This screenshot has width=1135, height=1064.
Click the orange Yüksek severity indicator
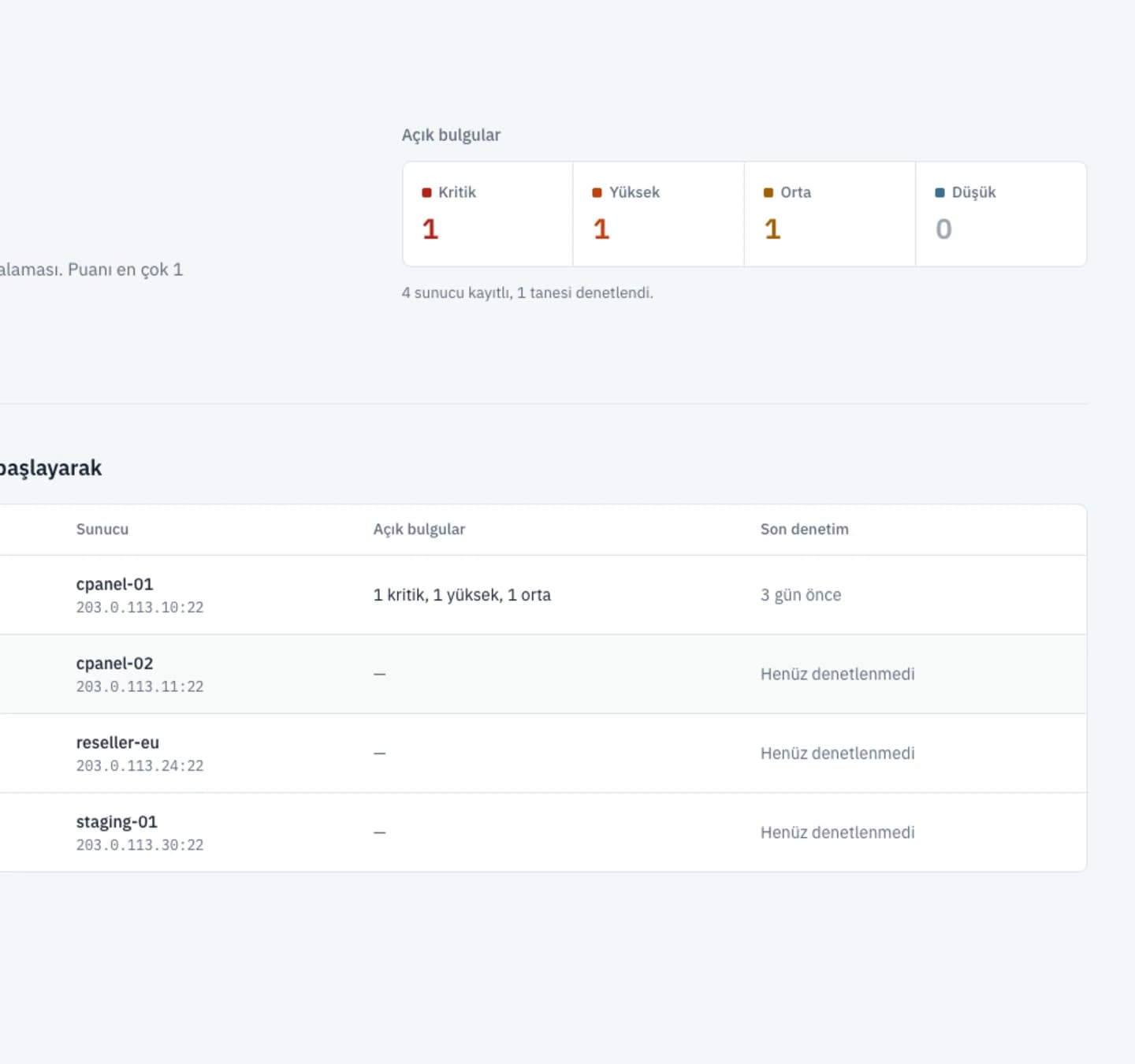[x=597, y=192]
